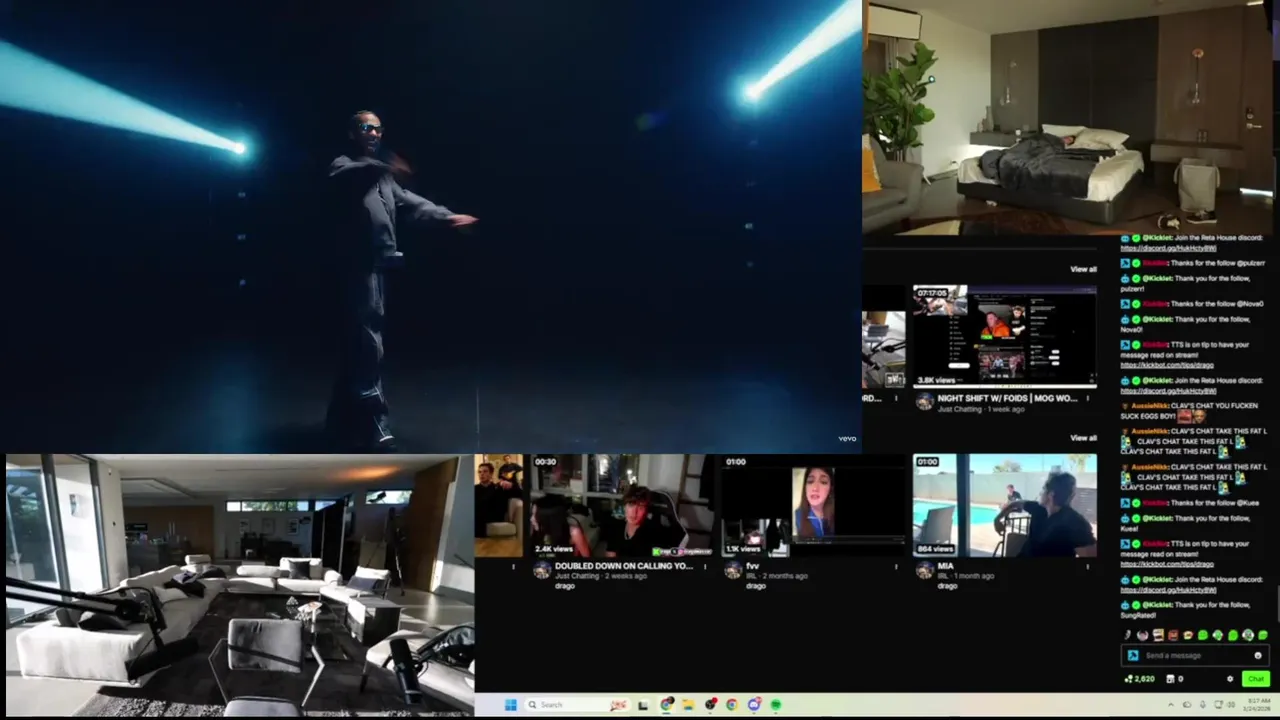This screenshot has height=720, width=1280.
Task: Click lower View all link above MIA video
Action: coord(1083,438)
